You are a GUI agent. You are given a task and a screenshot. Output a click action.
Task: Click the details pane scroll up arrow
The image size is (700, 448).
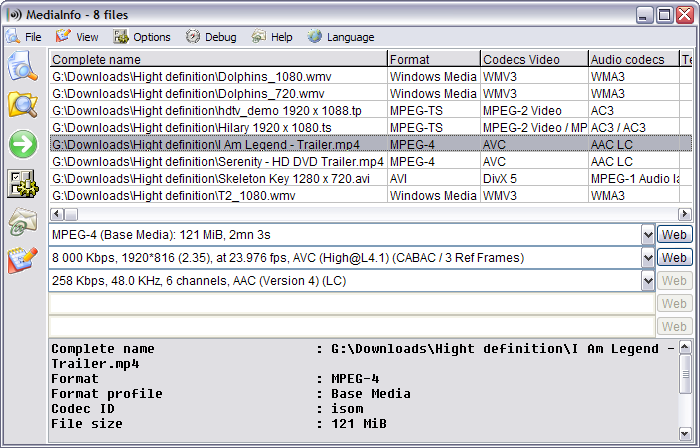pyautogui.click(x=685, y=347)
